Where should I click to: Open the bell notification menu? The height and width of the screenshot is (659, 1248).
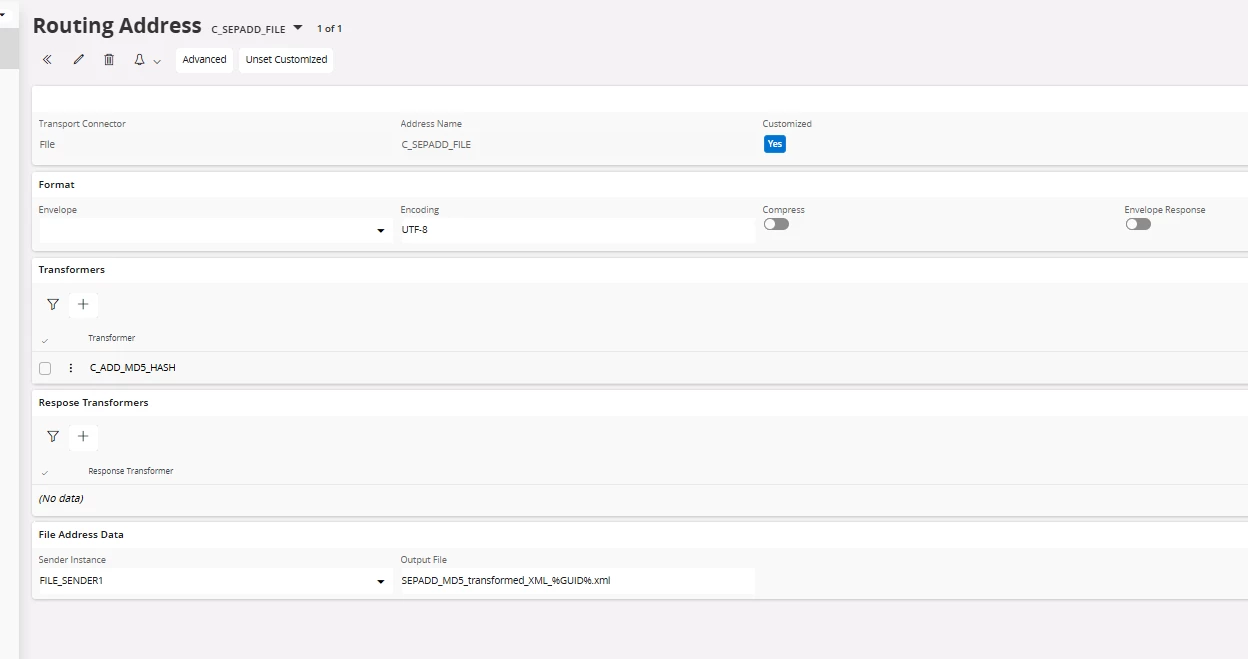point(147,60)
